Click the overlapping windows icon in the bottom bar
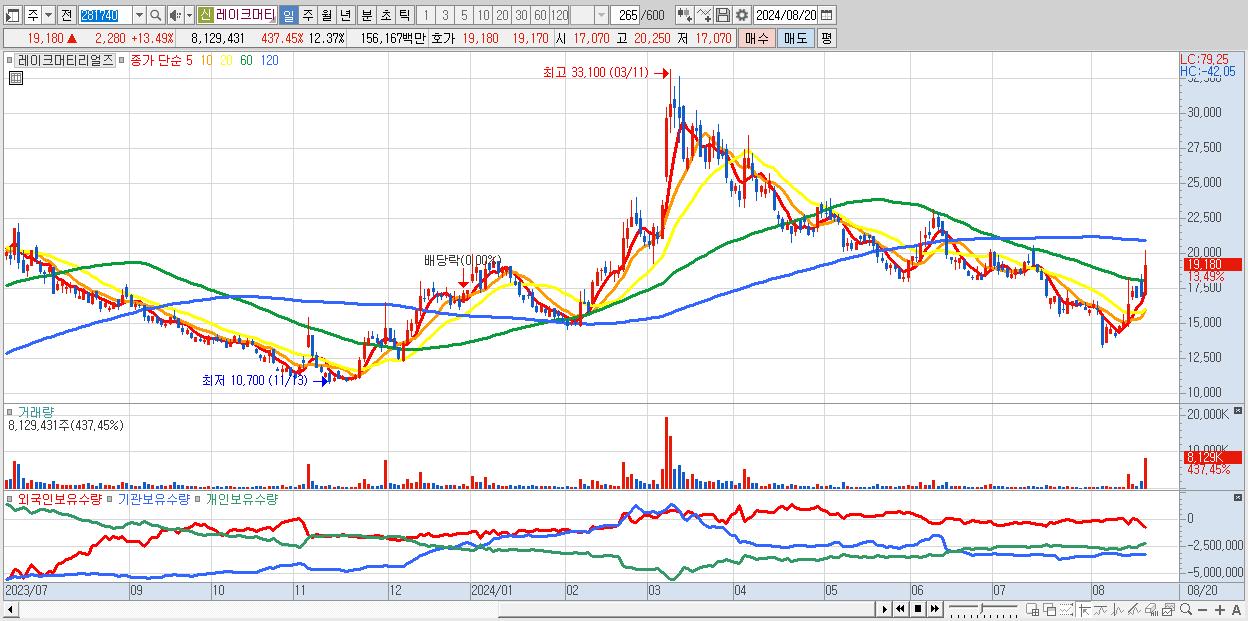 coord(1050,609)
